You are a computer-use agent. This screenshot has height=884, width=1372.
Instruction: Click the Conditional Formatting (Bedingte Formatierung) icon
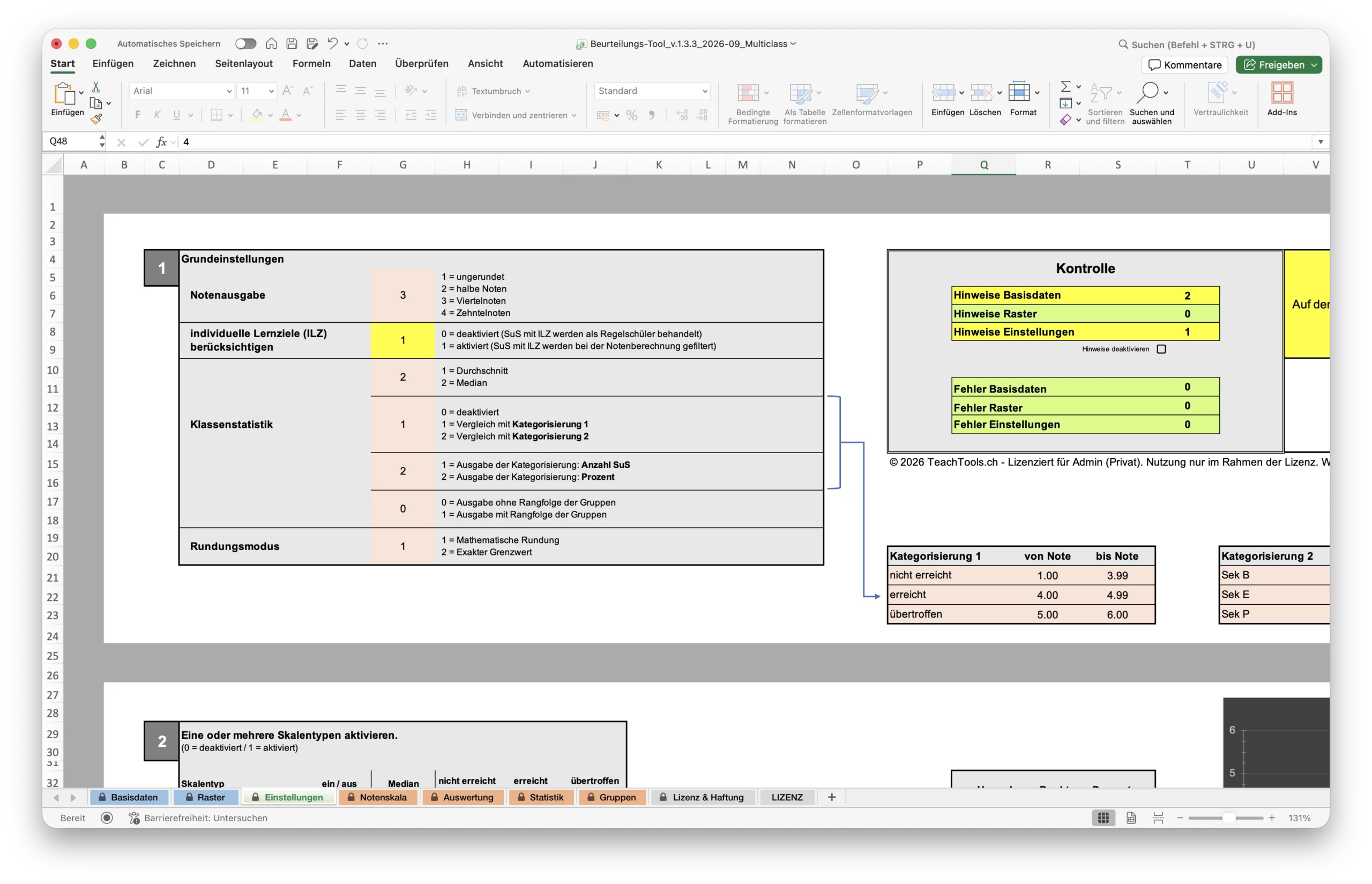tap(748, 93)
